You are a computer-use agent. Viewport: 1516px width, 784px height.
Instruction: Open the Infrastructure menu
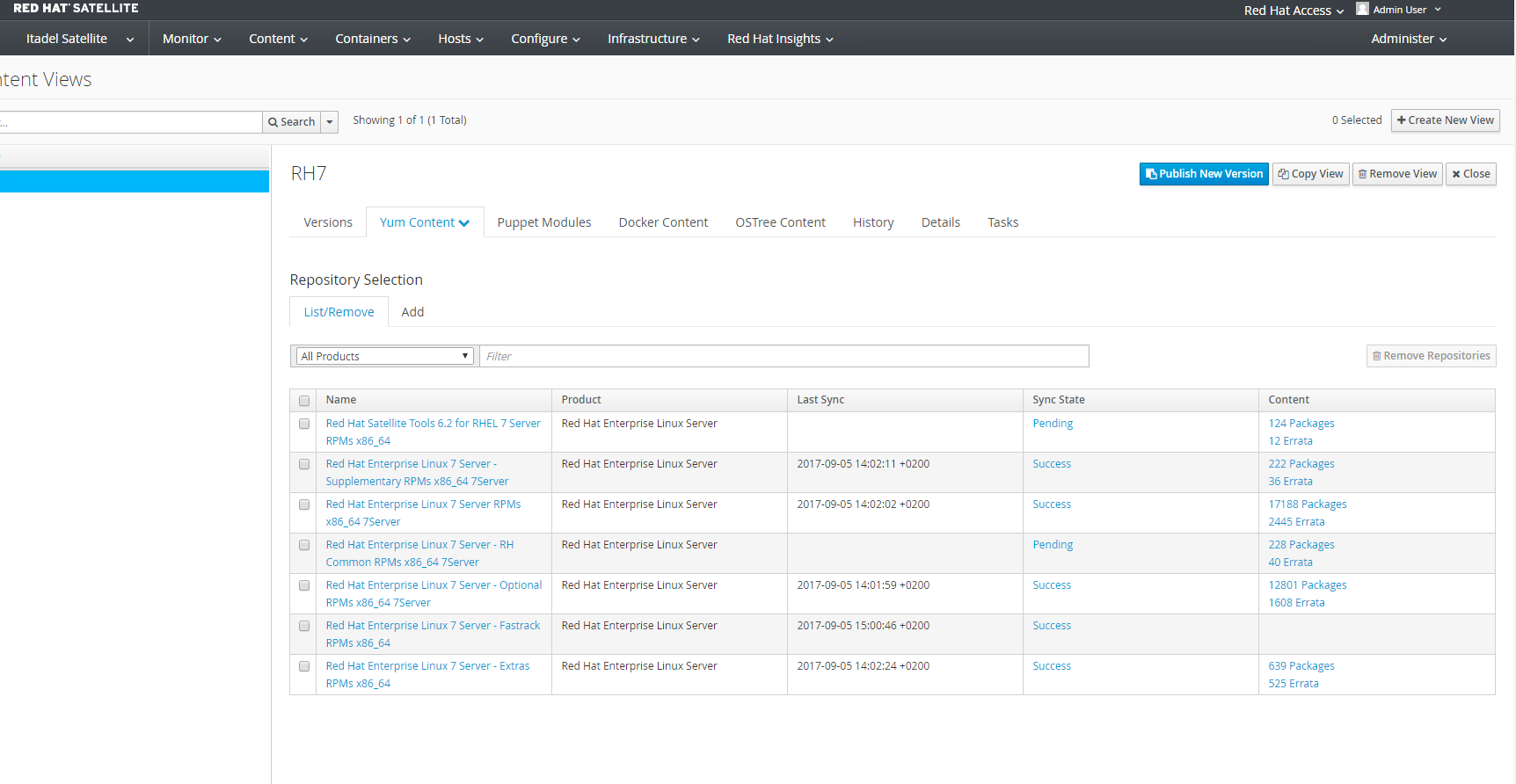[x=653, y=39]
